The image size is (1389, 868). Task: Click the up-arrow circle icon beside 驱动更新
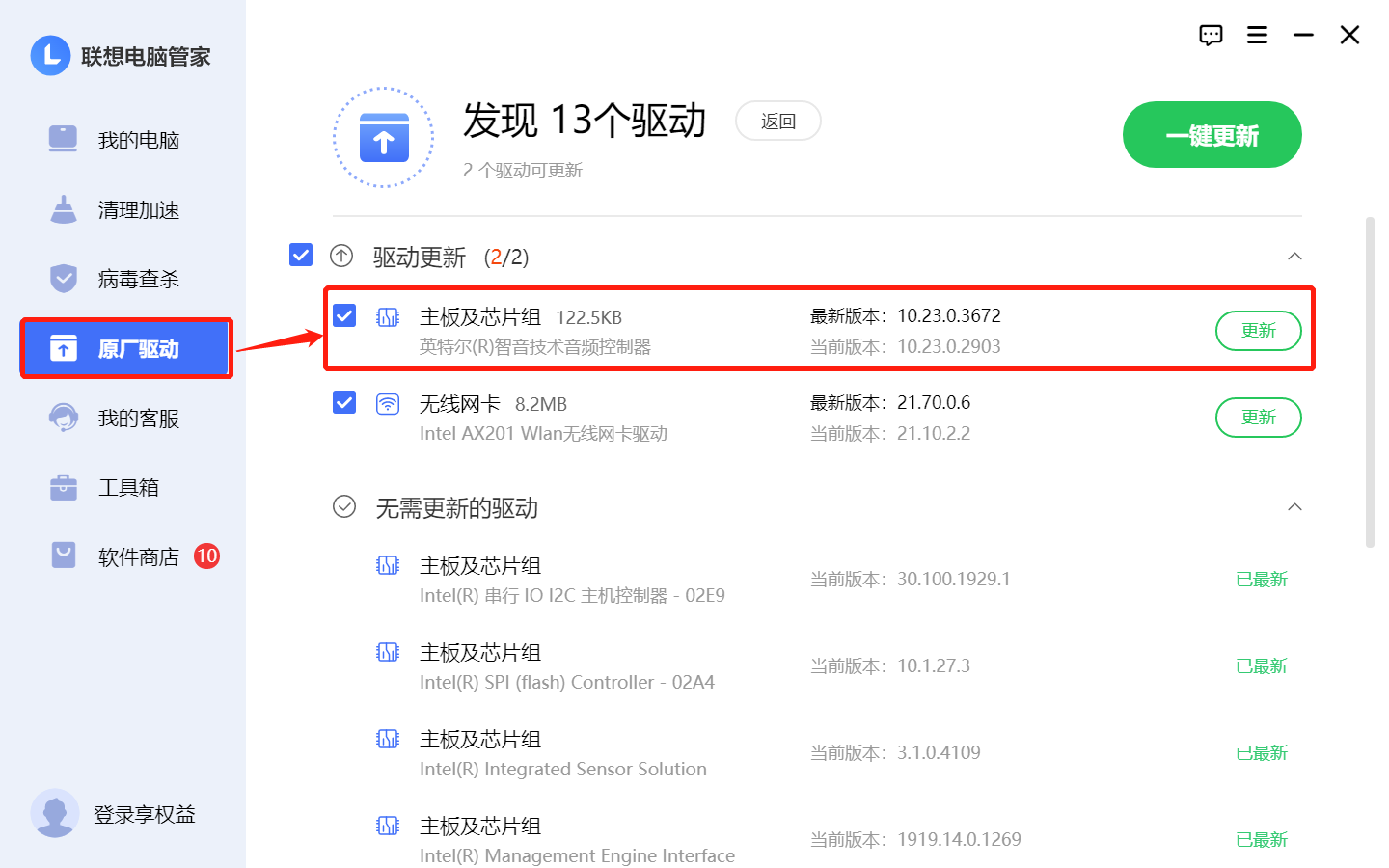coord(341,256)
